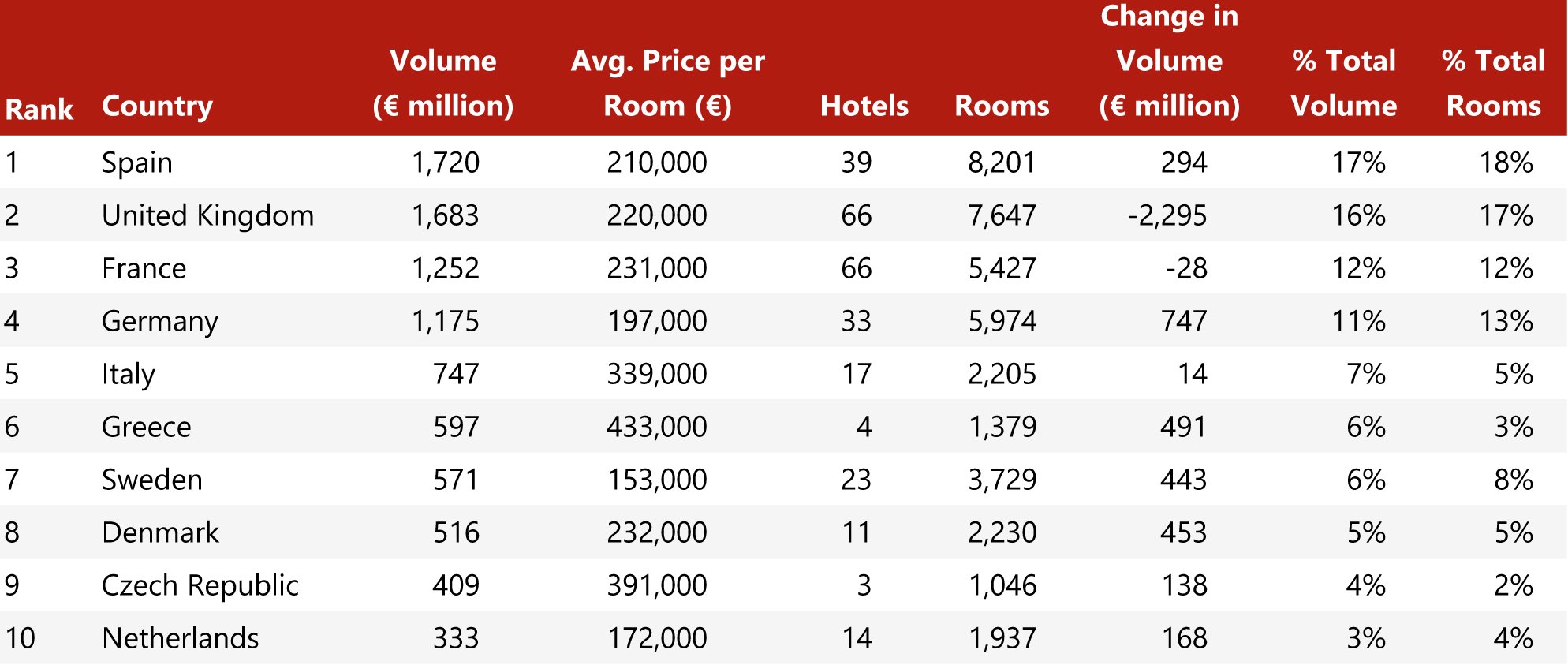Image resolution: width=1568 pixels, height=665 pixels.
Task: Select the United Kingdom country cell
Action: (x=207, y=215)
